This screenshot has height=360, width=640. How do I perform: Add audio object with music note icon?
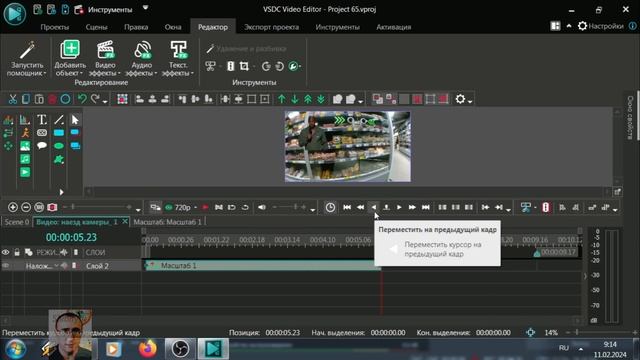click(25, 159)
